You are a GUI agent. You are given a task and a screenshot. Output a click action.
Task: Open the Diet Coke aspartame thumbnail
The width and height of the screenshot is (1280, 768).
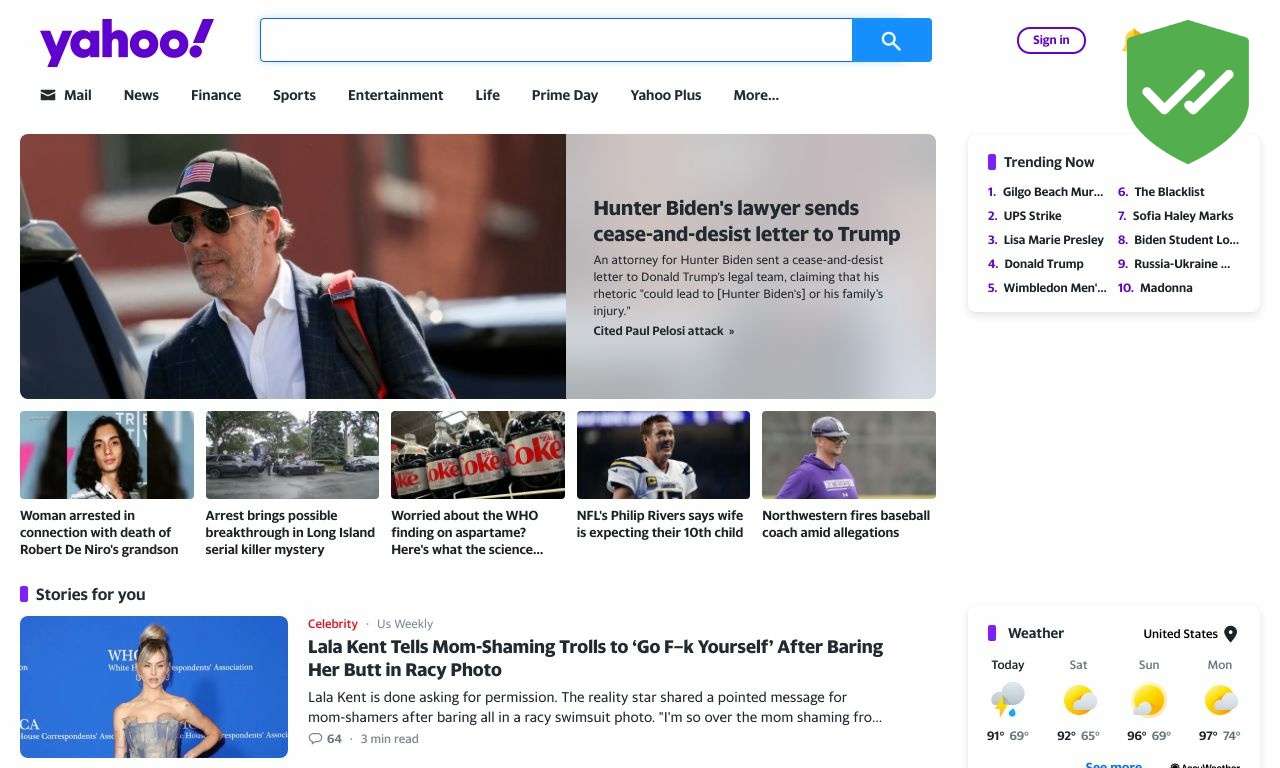point(478,455)
